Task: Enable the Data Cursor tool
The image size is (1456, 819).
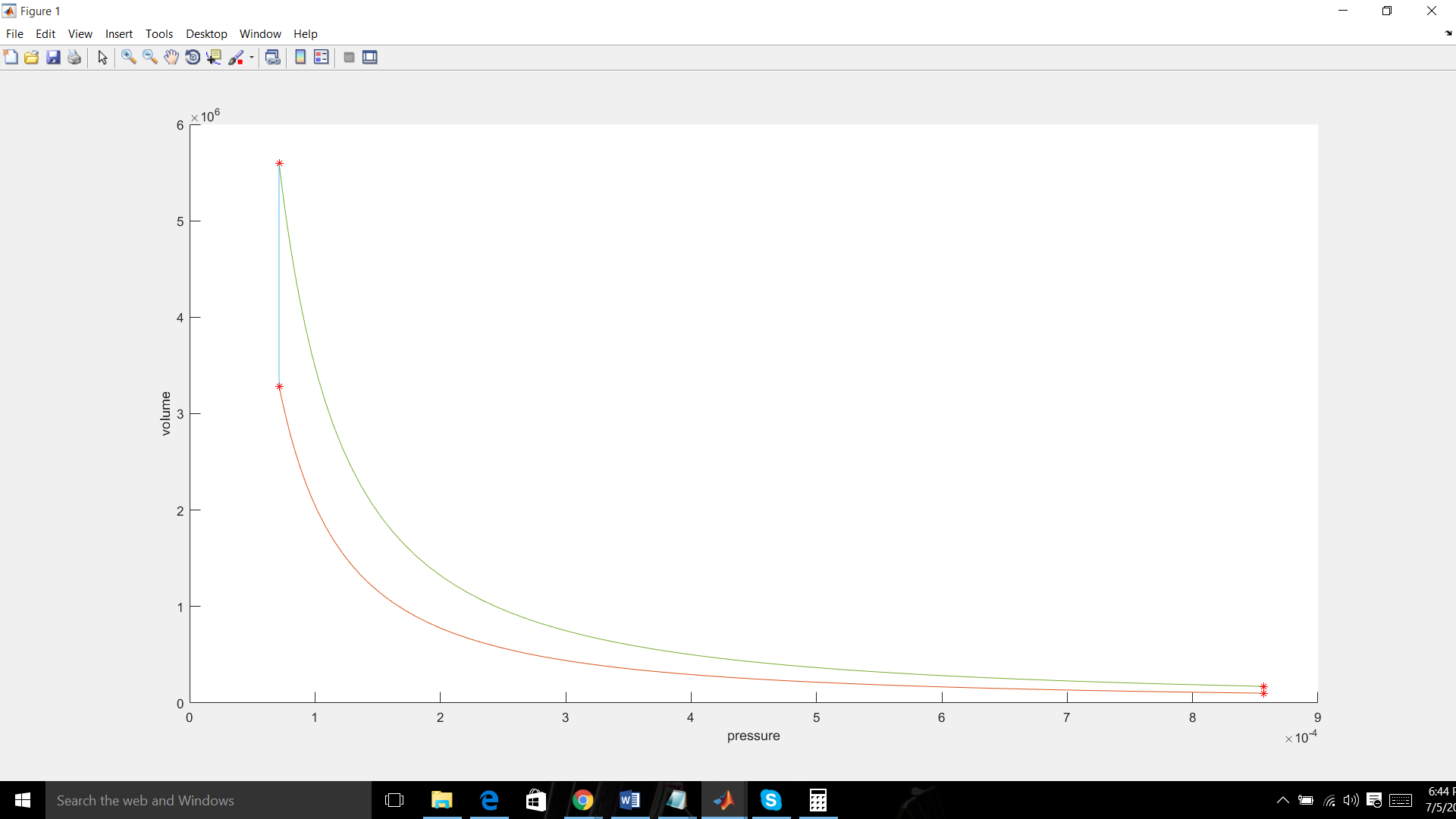Action: (x=214, y=57)
